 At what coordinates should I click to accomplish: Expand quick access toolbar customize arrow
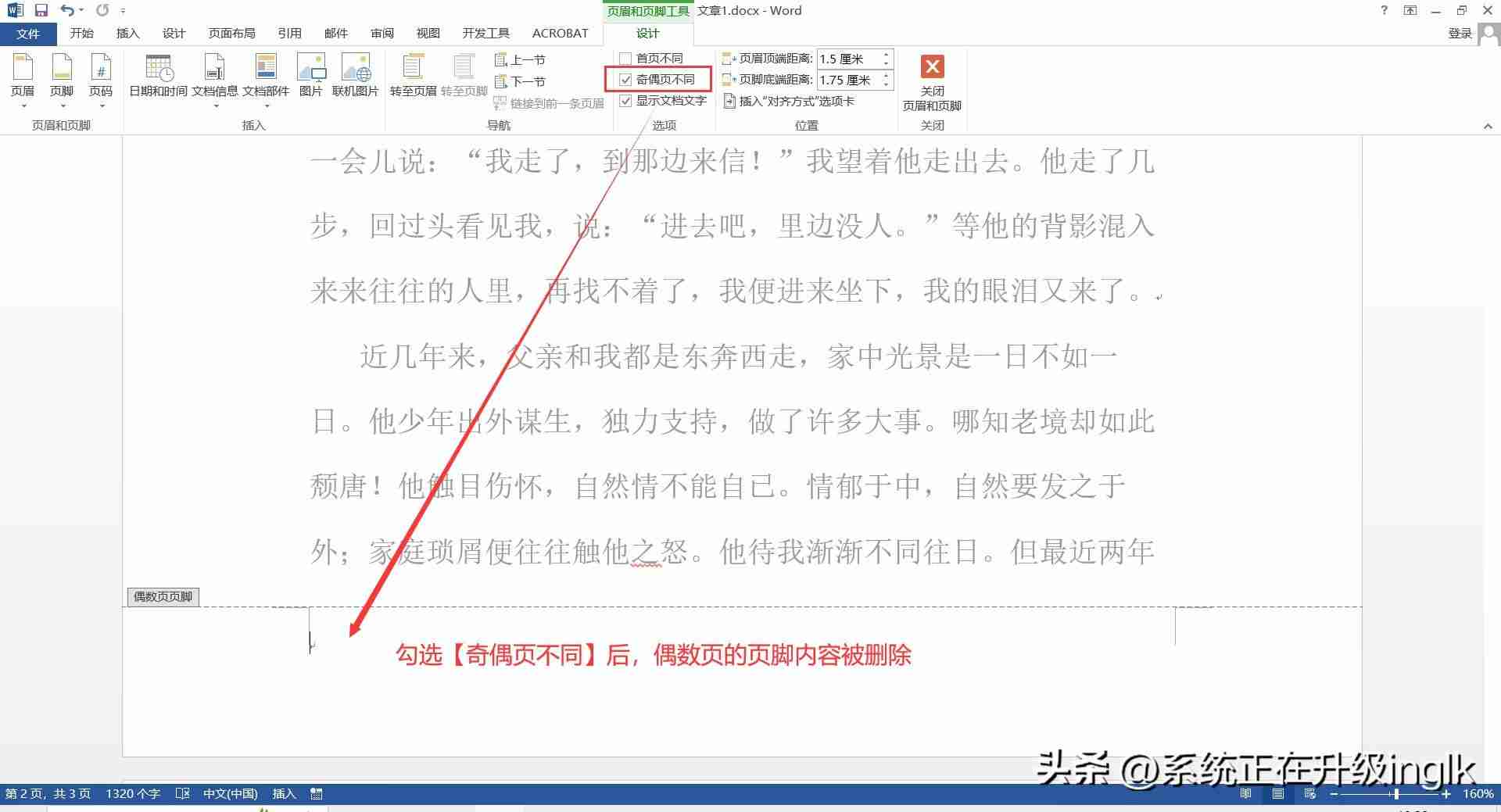click(124, 11)
